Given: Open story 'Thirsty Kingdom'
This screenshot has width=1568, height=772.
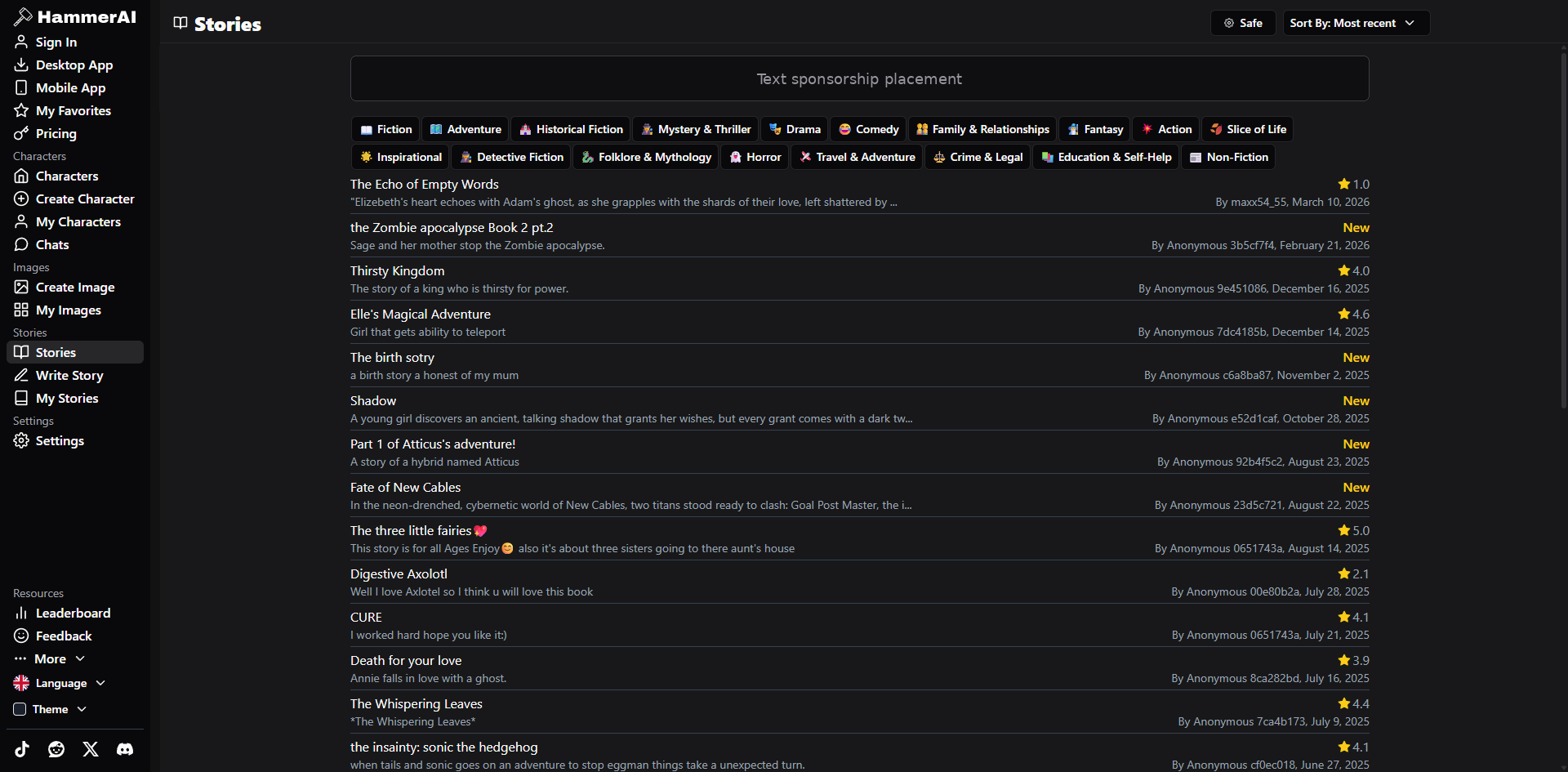Looking at the screenshot, I should pyautogui.click(x=859, y=279).
